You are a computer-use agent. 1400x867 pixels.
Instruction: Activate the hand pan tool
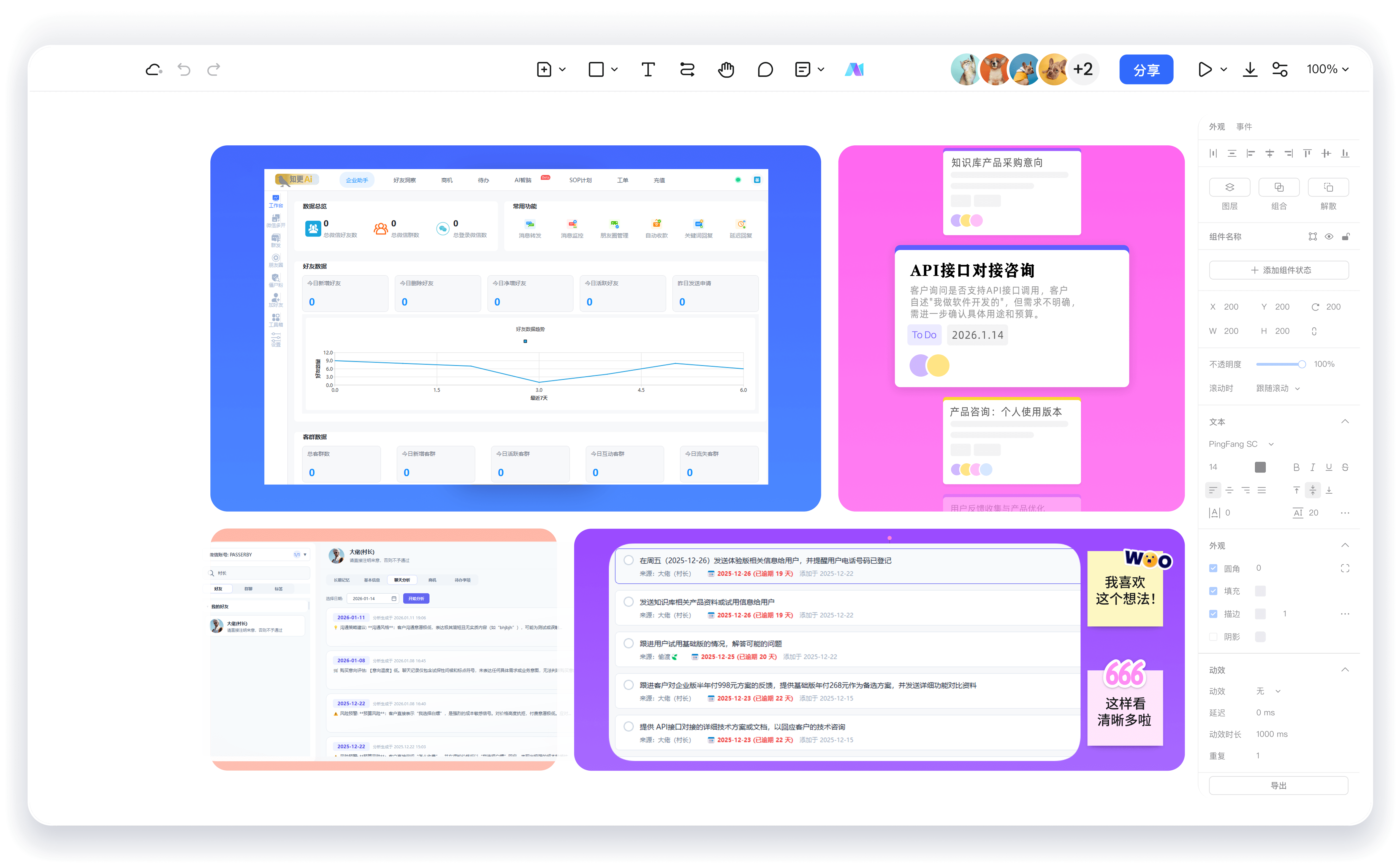[x=726, y=69]
